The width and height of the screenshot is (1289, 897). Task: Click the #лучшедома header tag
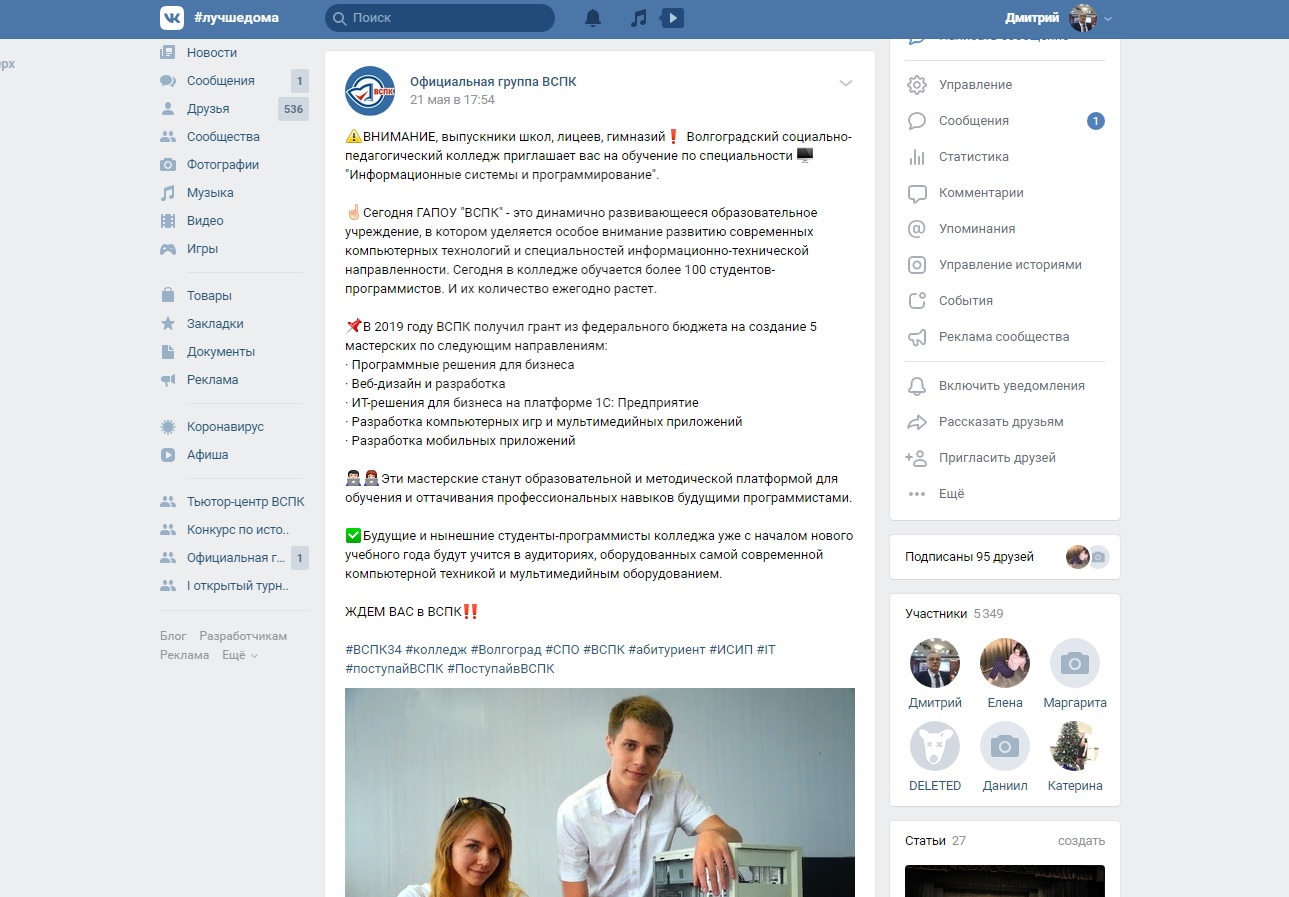tap(236, 18)
